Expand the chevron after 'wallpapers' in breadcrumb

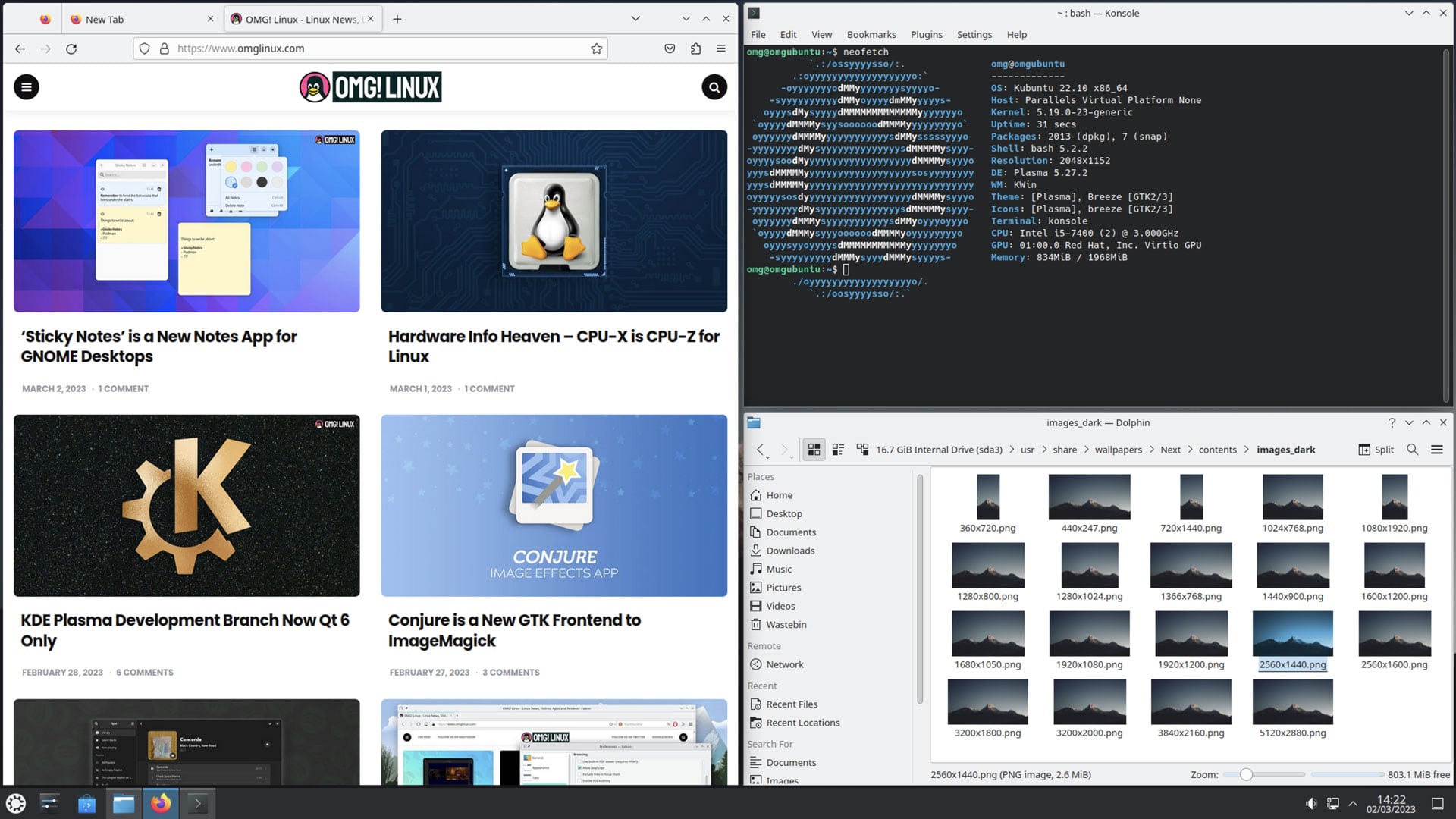(x=1152, y=450)
